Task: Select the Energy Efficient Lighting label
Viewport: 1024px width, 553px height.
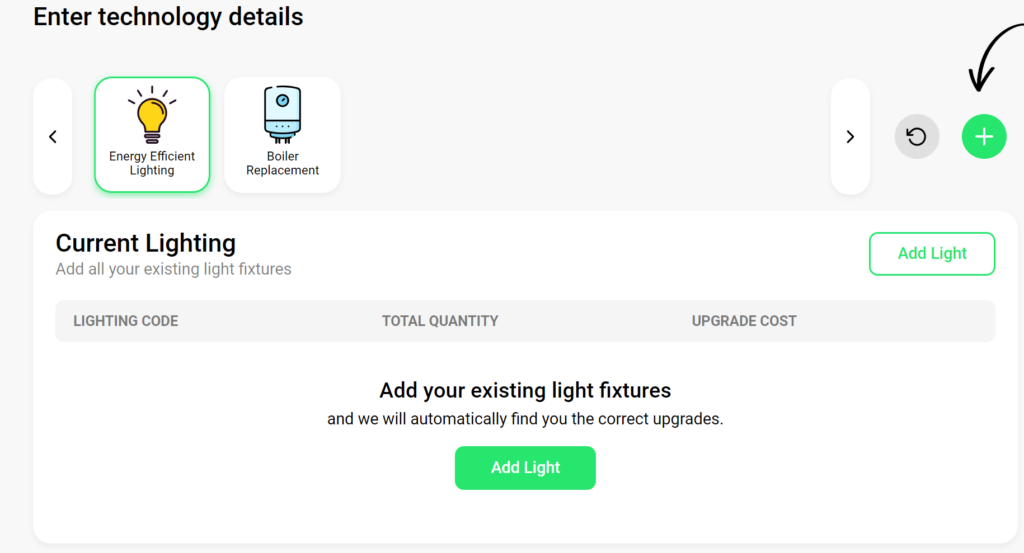Action: [152, 163]
